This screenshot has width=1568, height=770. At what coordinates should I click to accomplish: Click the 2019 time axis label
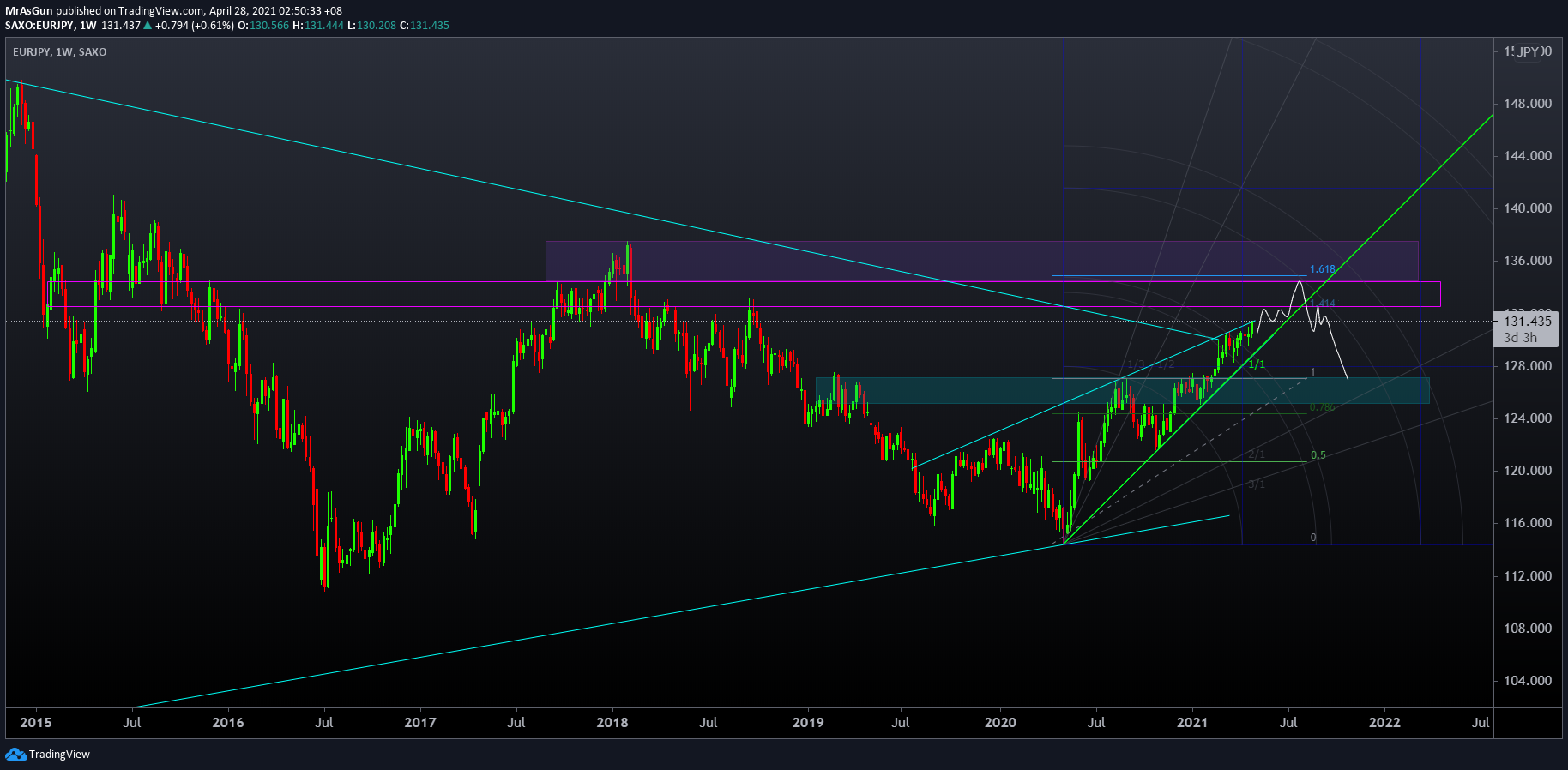pyautogui.click(x=808, y=723)
